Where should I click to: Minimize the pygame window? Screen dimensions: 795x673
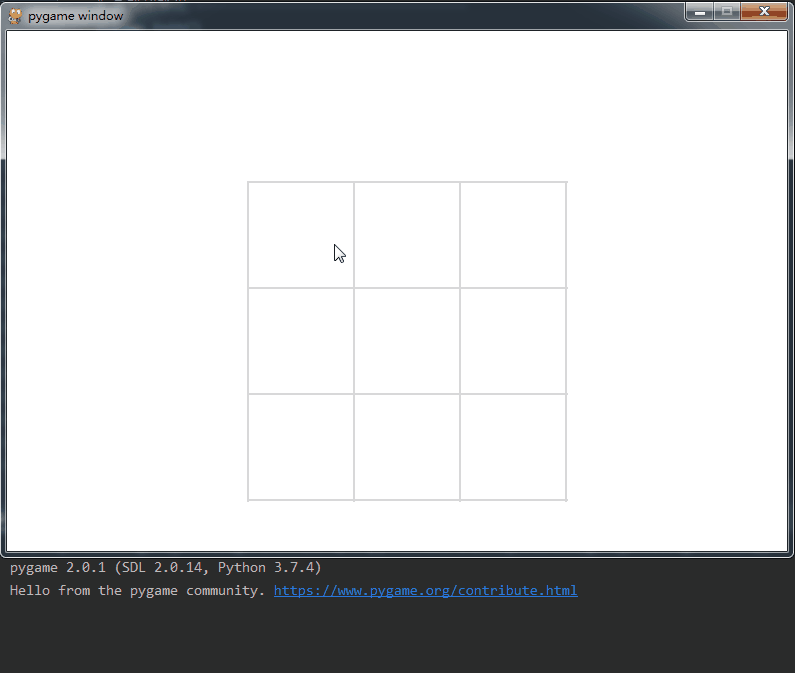pos(701,12)
